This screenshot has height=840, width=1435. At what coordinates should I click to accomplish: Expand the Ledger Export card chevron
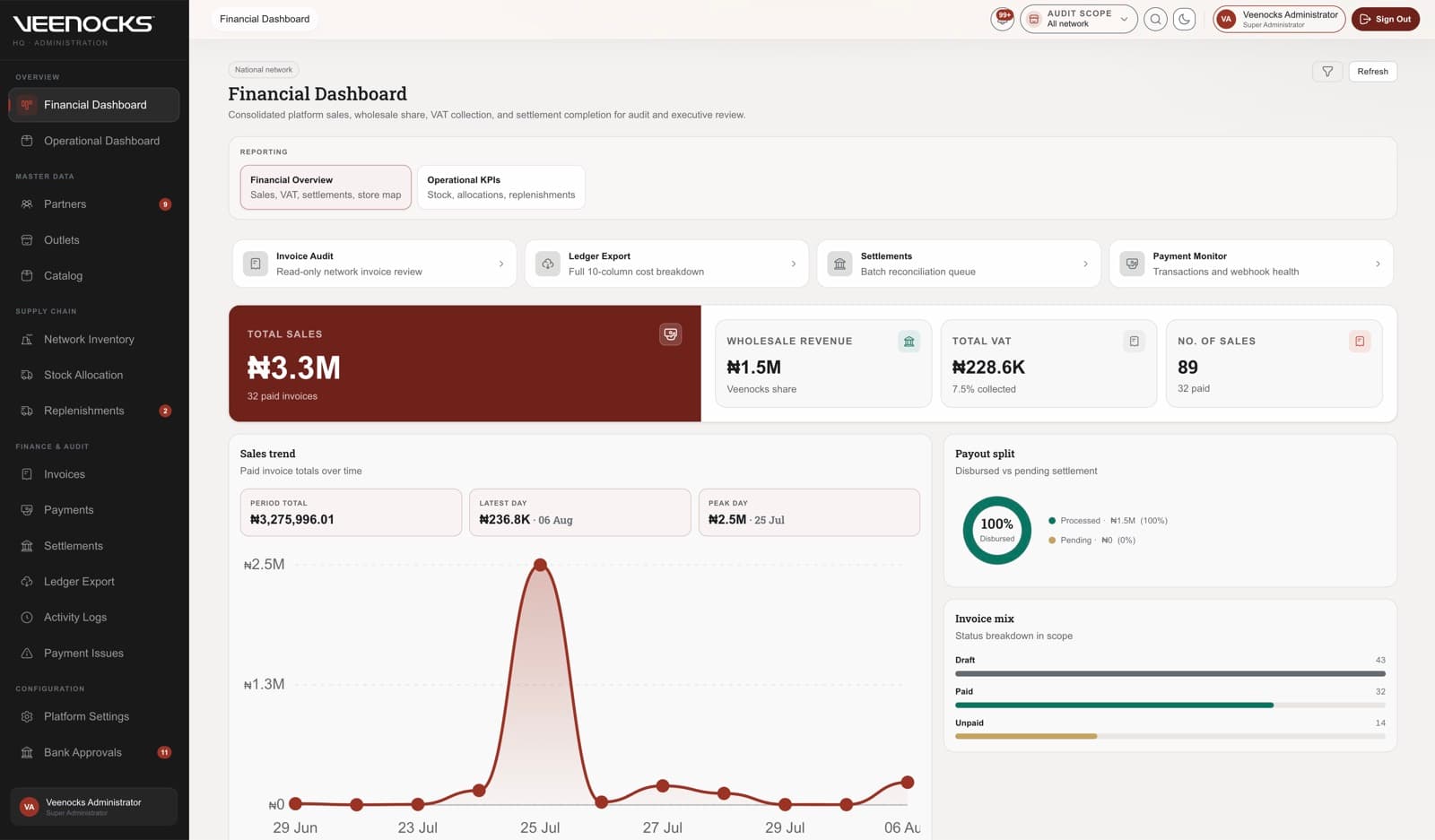pos(794,264)
